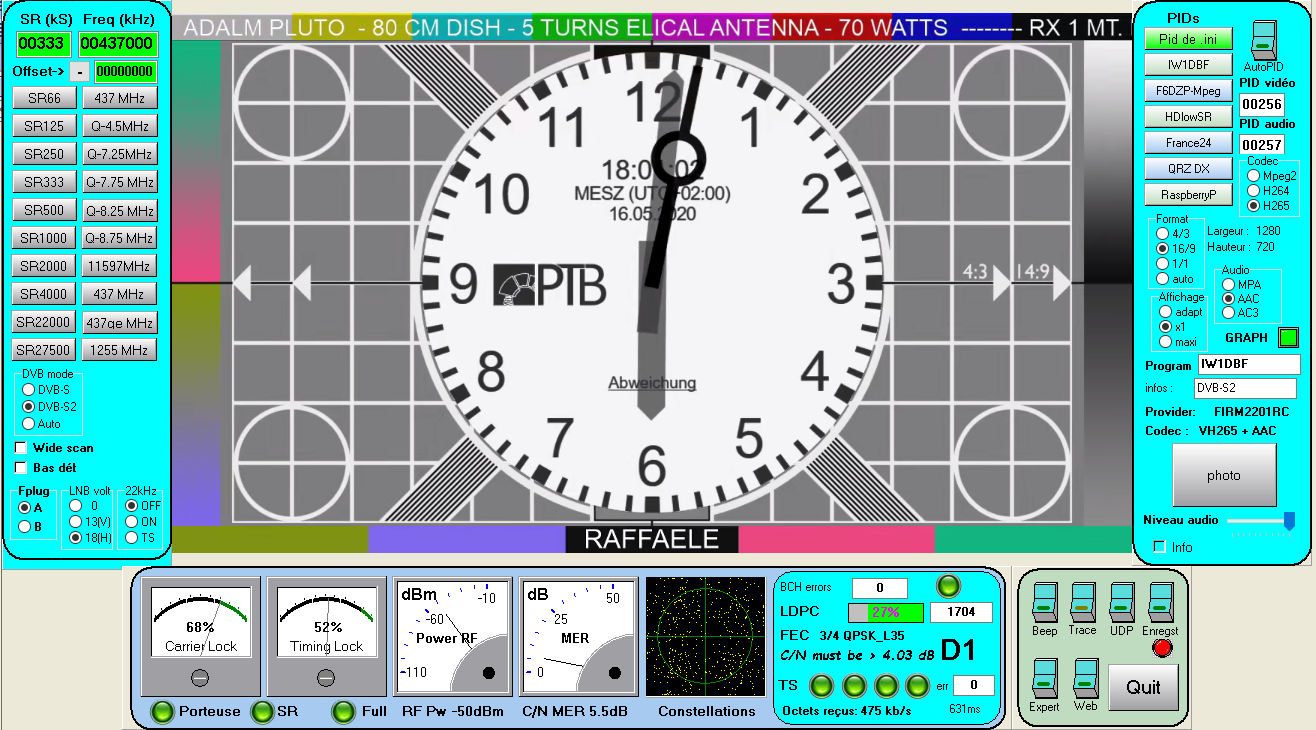Enable Wide scan checkbox

[x=21, y=447]
